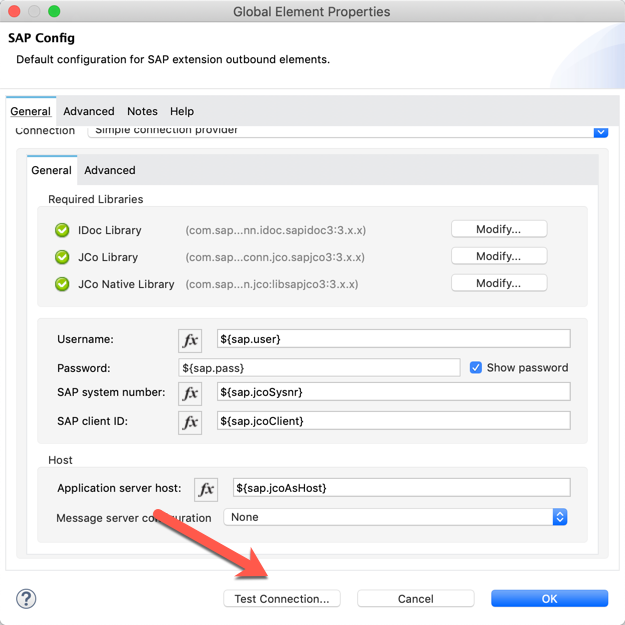Switch to the outer Advanced tab
The image size is (625, 625).
tap(88, 111)
